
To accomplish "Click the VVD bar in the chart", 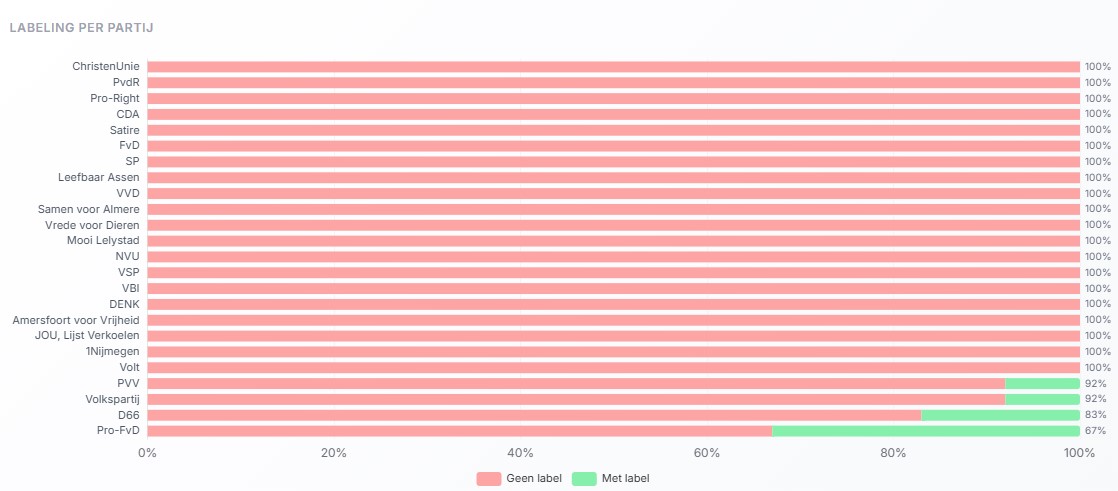I will coord(613,193).
